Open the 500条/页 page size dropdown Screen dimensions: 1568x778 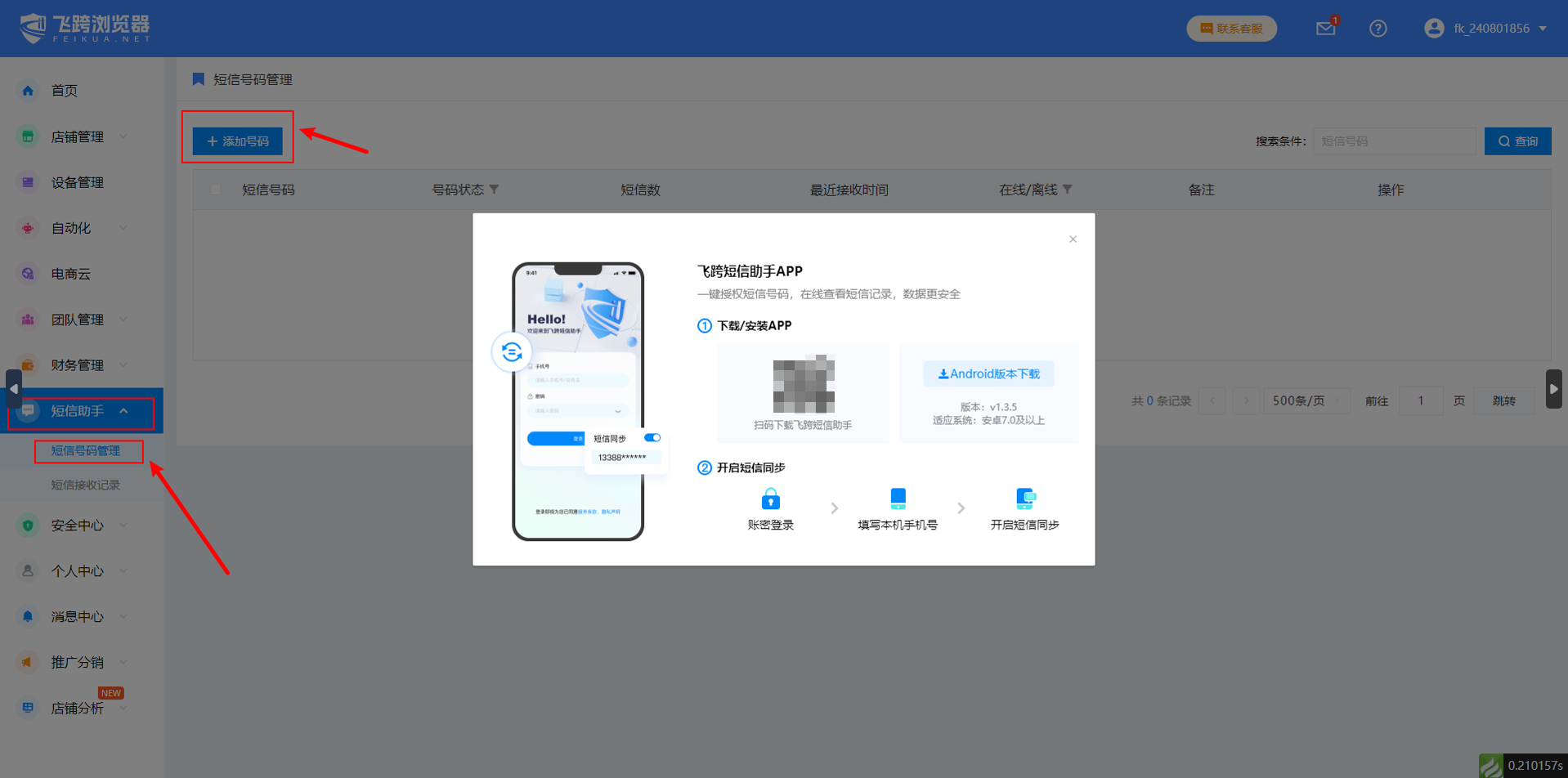tap(1306, 400)
